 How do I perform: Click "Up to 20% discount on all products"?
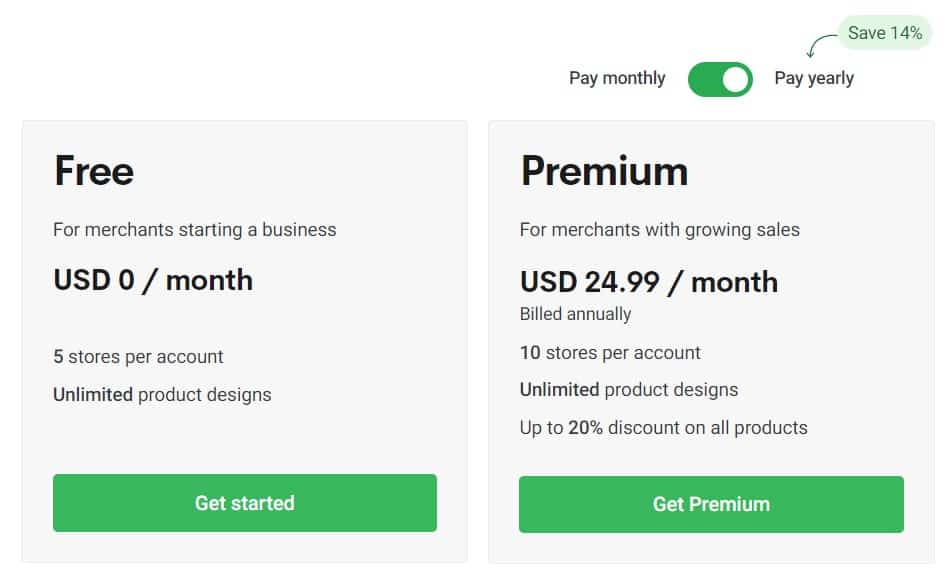pyautogui.click(x=663, y=428)
